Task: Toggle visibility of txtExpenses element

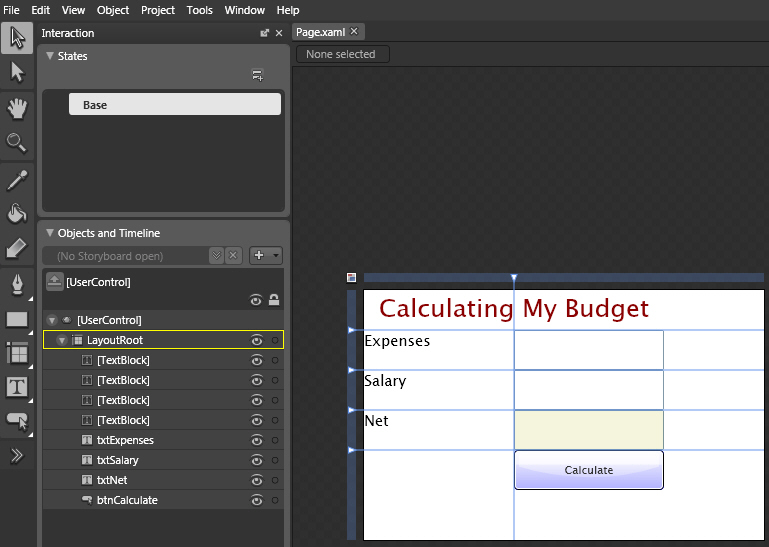Action: (x=257, y=440)
